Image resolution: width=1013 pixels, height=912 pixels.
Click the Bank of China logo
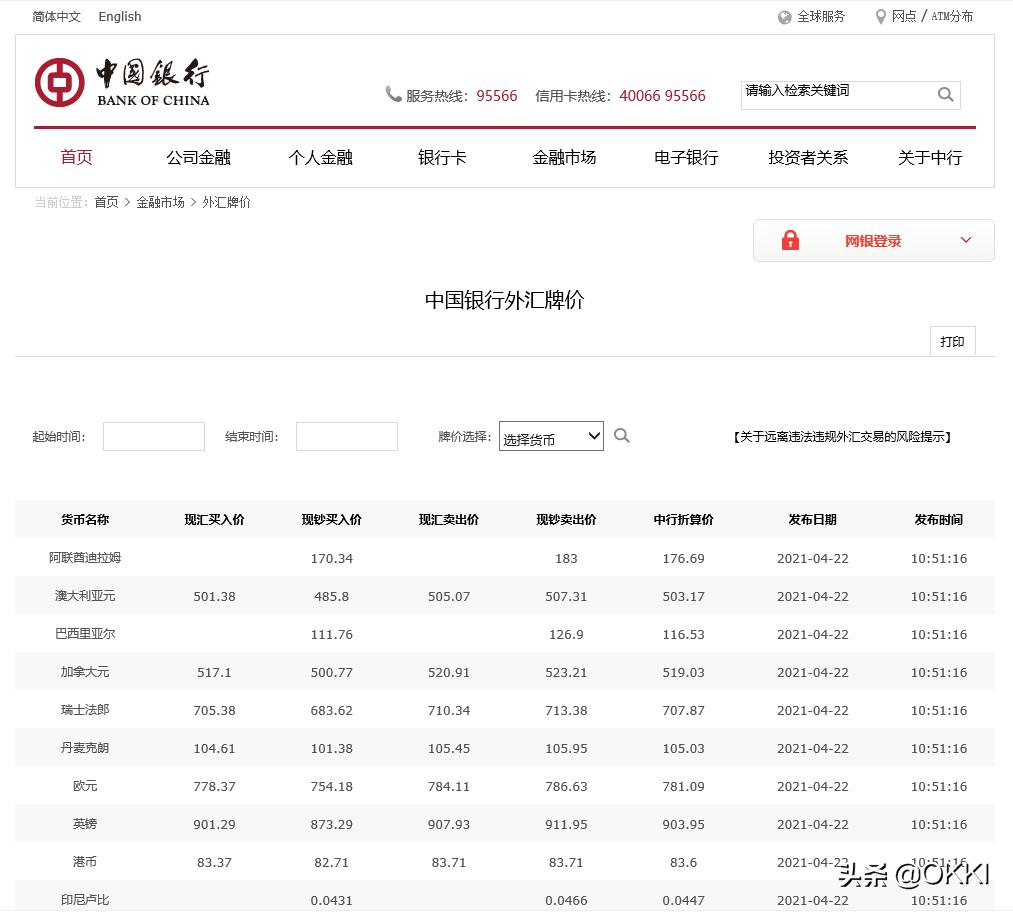pyautogui.click(x=122, y=81)
